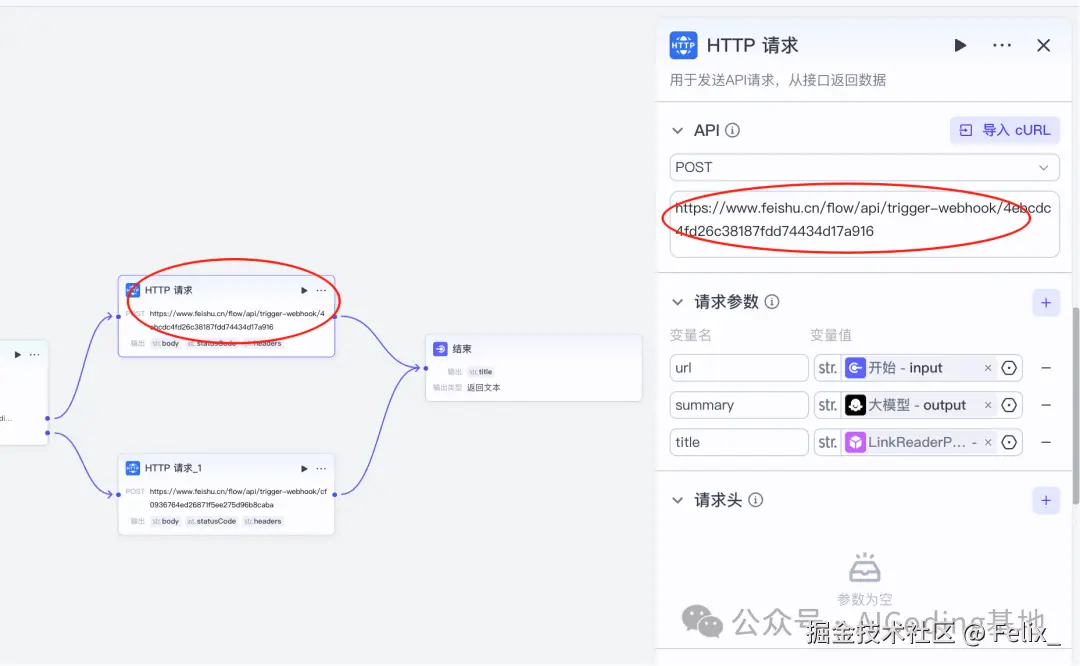Click the title output tag in 结束 node
The height and width of the screenshot is (666, 1080).
pos(481,372)
